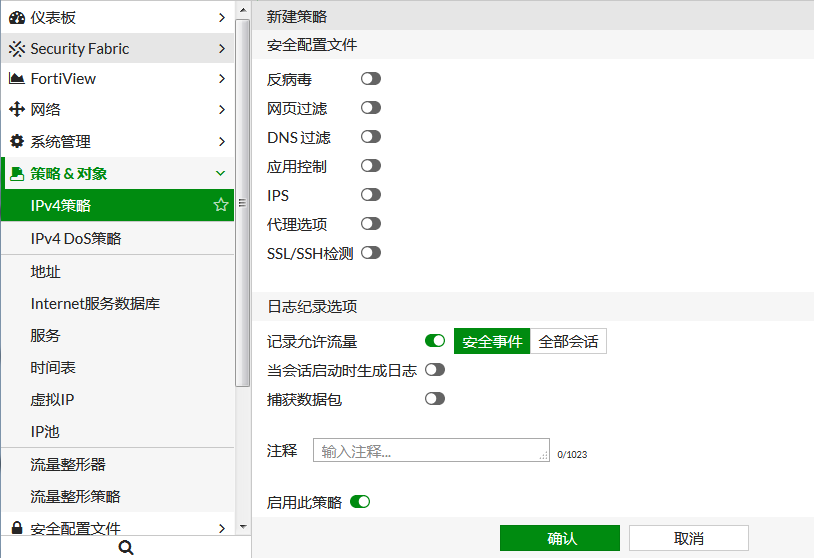Select the 安全事件 logging option
The image size is (814, 558).
[x=492, y=341]
